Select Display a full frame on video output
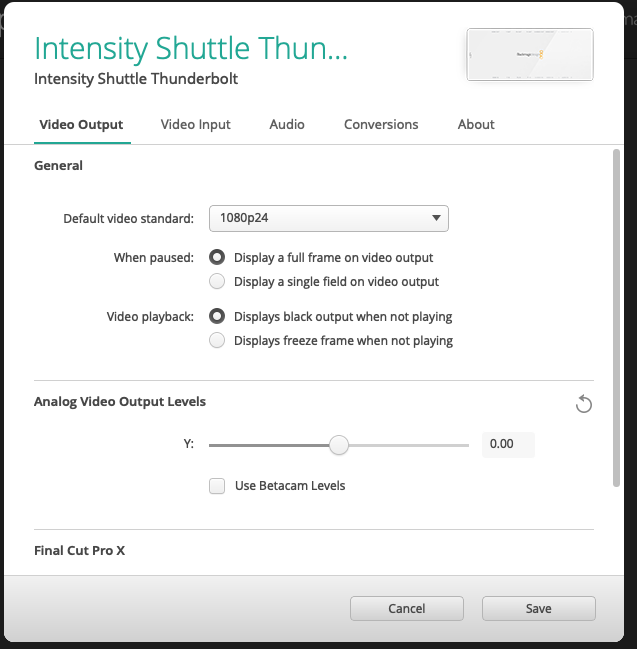 pyautogui.click(x=217, y=257)
